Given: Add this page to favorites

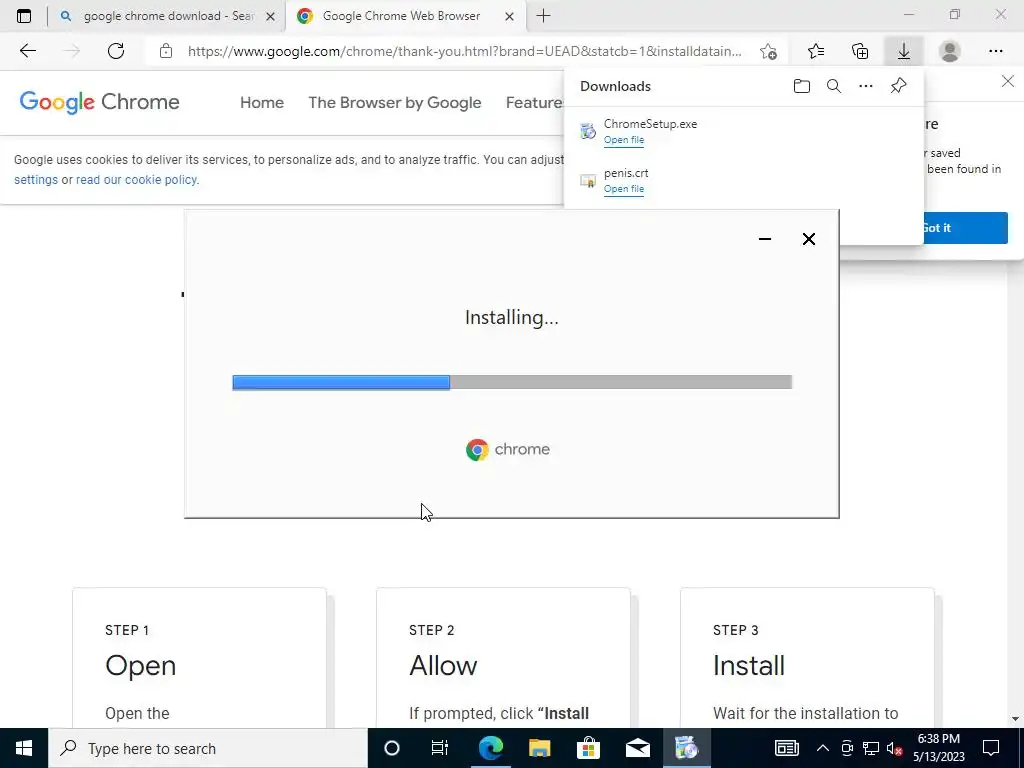Looking at the screenshot, I should tap(769, 51).
